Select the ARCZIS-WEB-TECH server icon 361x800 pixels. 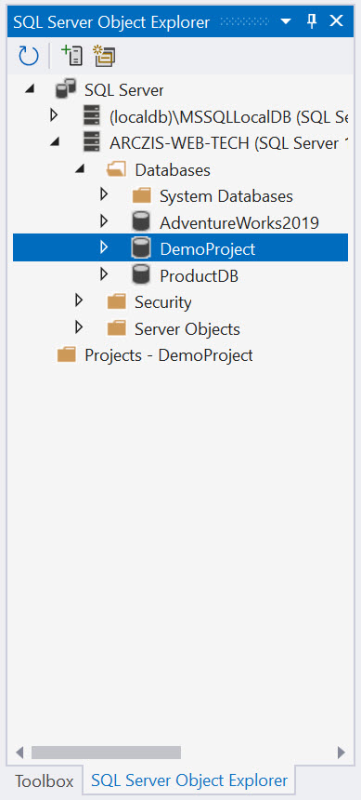pyautogui.click(x=92, y=143)
